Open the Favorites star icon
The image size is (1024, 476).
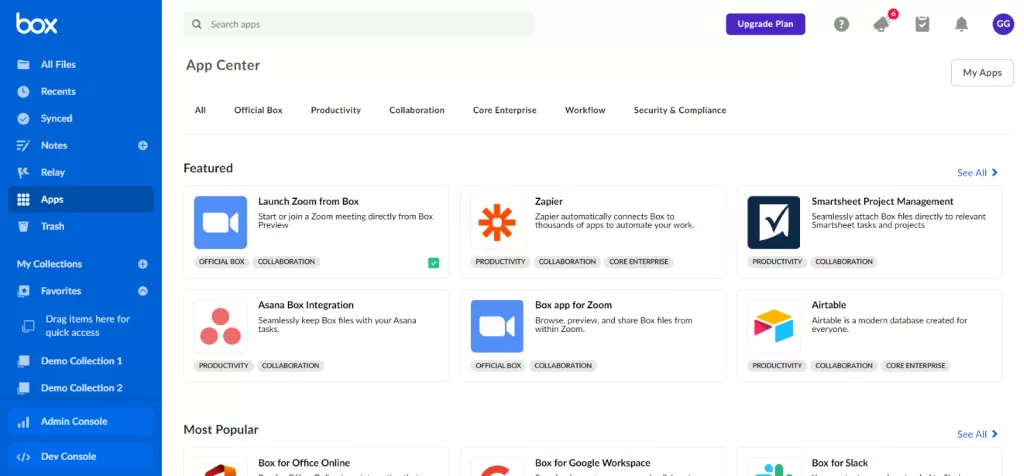coord(24,291)
